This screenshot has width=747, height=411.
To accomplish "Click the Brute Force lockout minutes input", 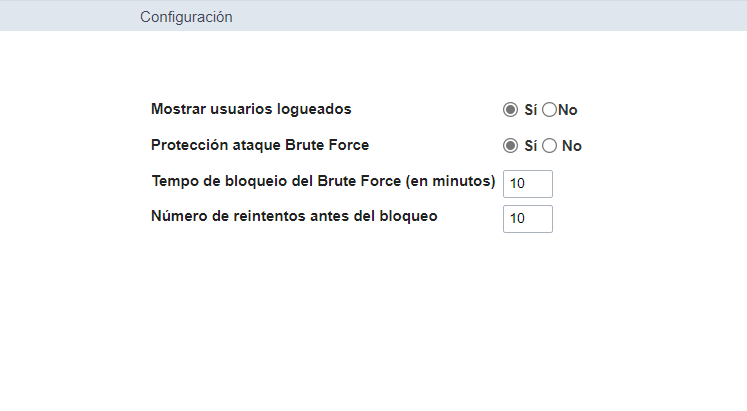I will click(x=527, y=183).
